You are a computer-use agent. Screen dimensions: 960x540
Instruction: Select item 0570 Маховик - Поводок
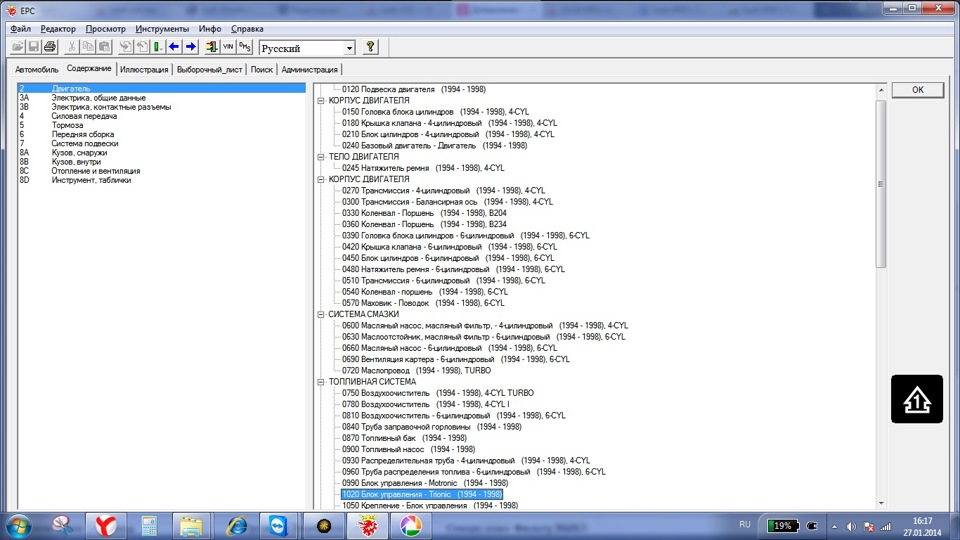(423, 303)
